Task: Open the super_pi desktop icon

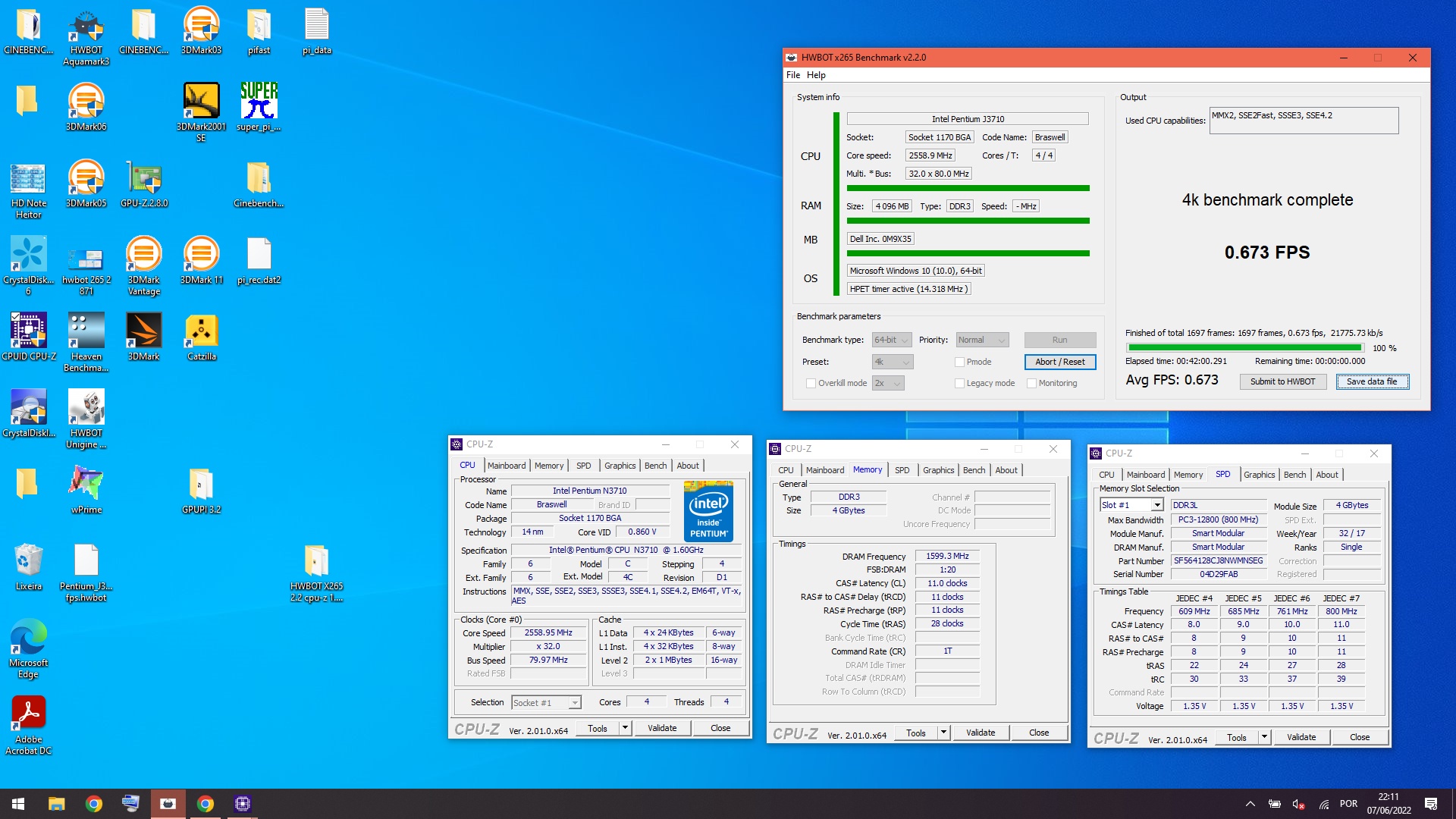Action: (x=259, y=108)
